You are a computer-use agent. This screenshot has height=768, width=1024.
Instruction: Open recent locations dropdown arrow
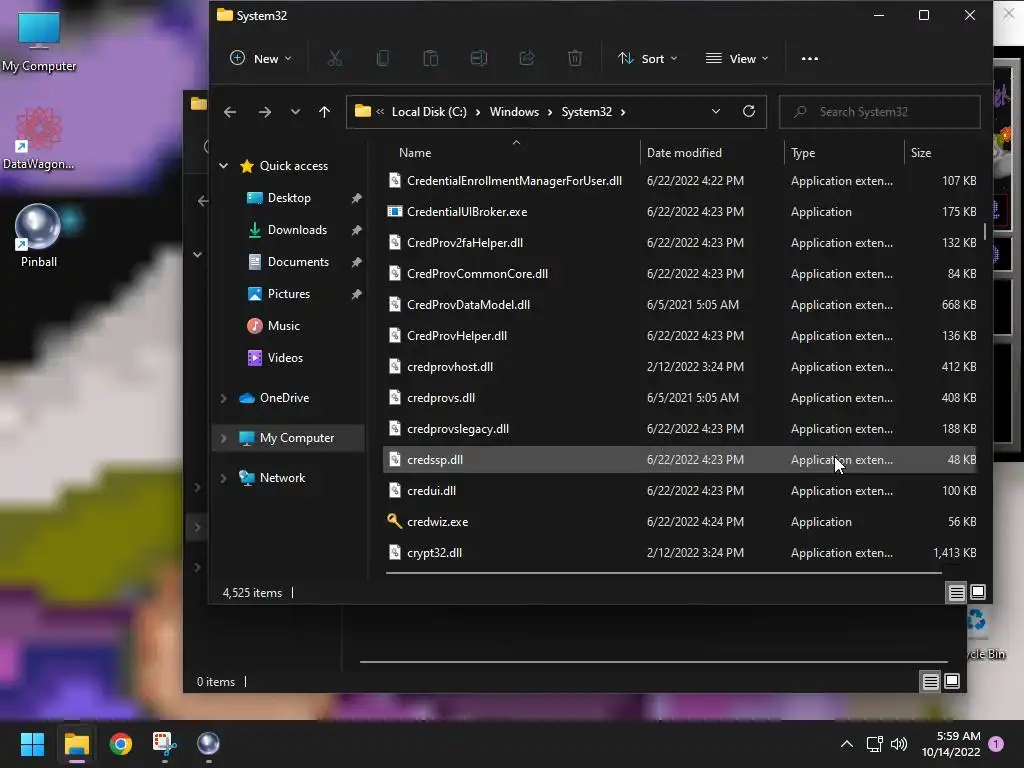pyautogui.click(x=295, y=112)
